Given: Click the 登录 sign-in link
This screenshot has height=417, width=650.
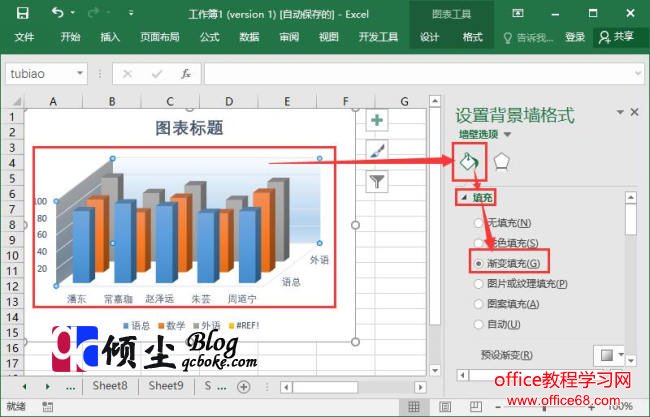Looking at the screenshot, I should 575,37.
